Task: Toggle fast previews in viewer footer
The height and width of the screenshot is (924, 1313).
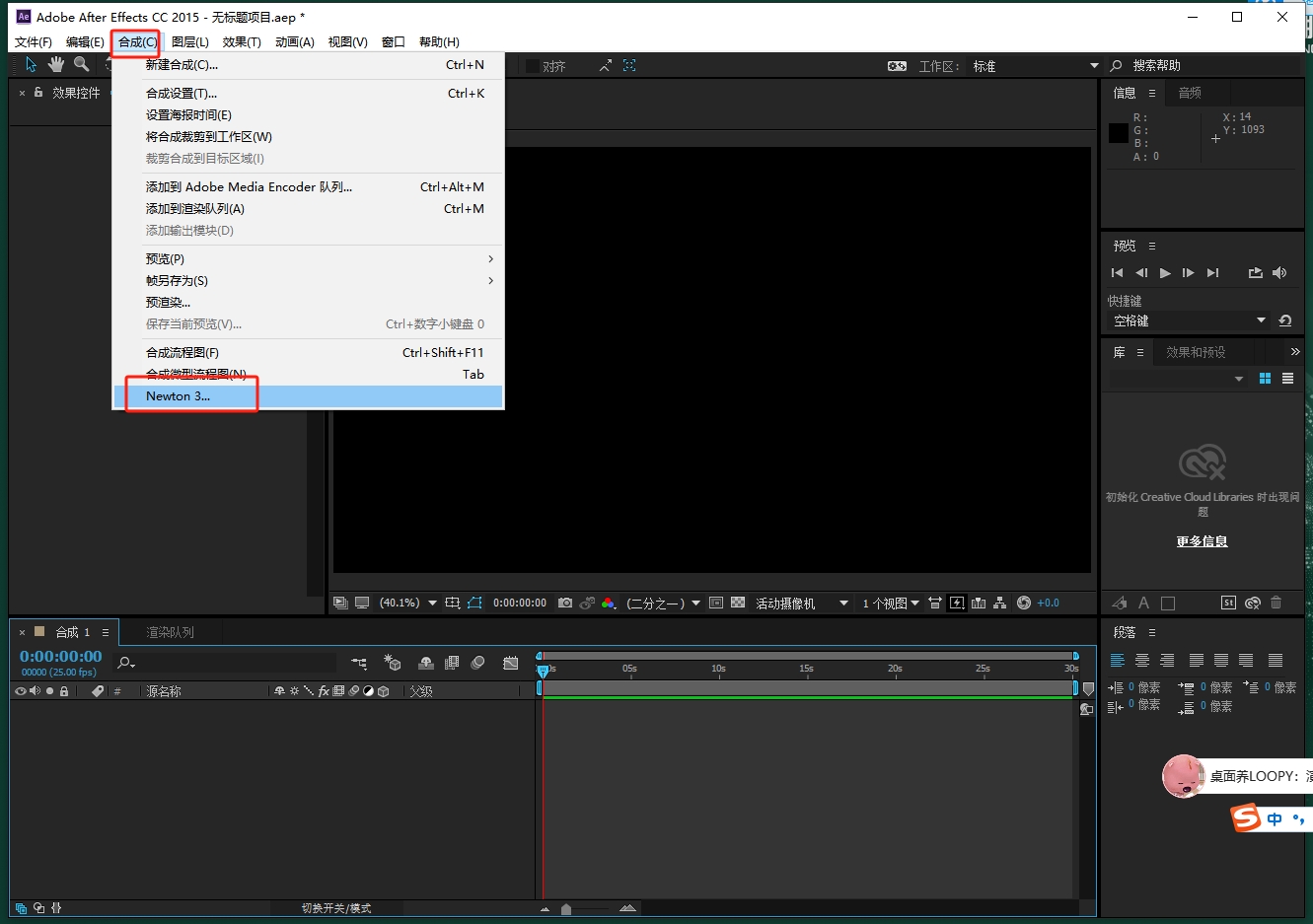Action: tap(957, 603)
